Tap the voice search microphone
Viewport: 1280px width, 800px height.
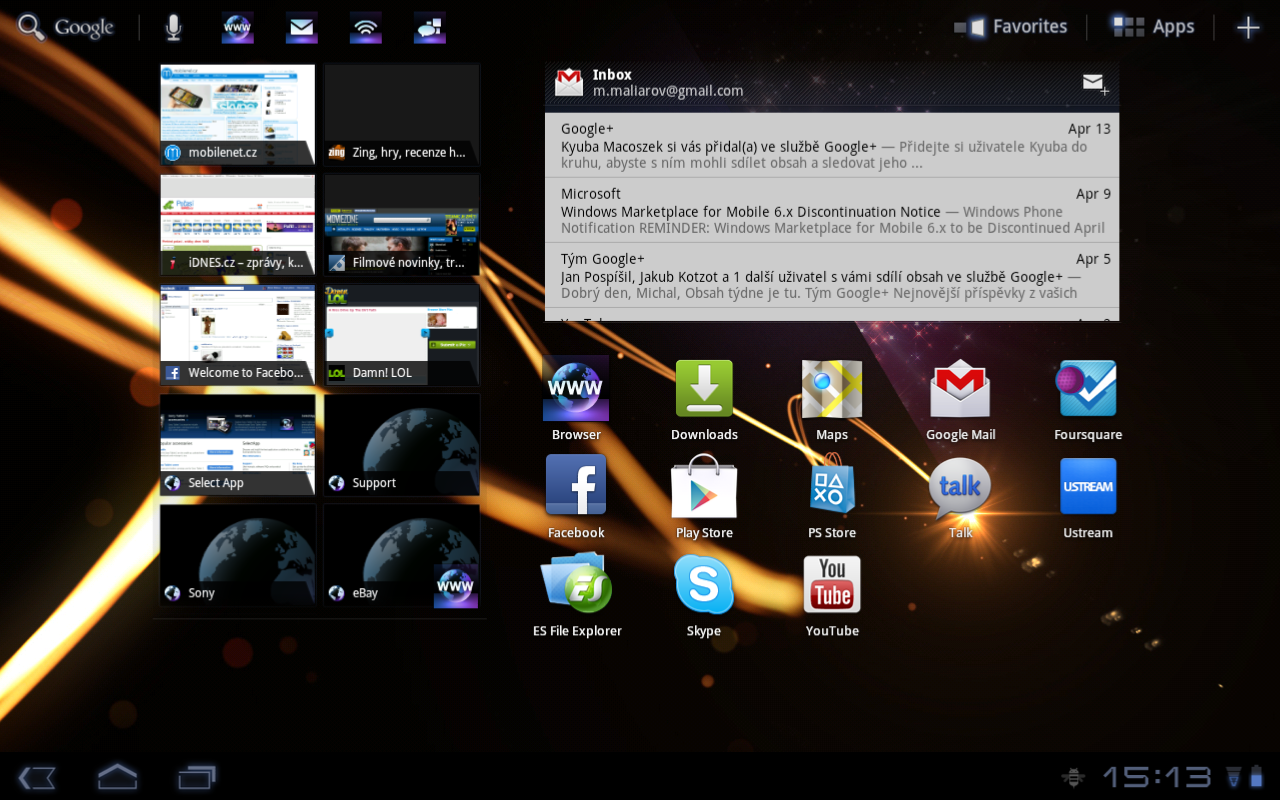tap(173, 27)
